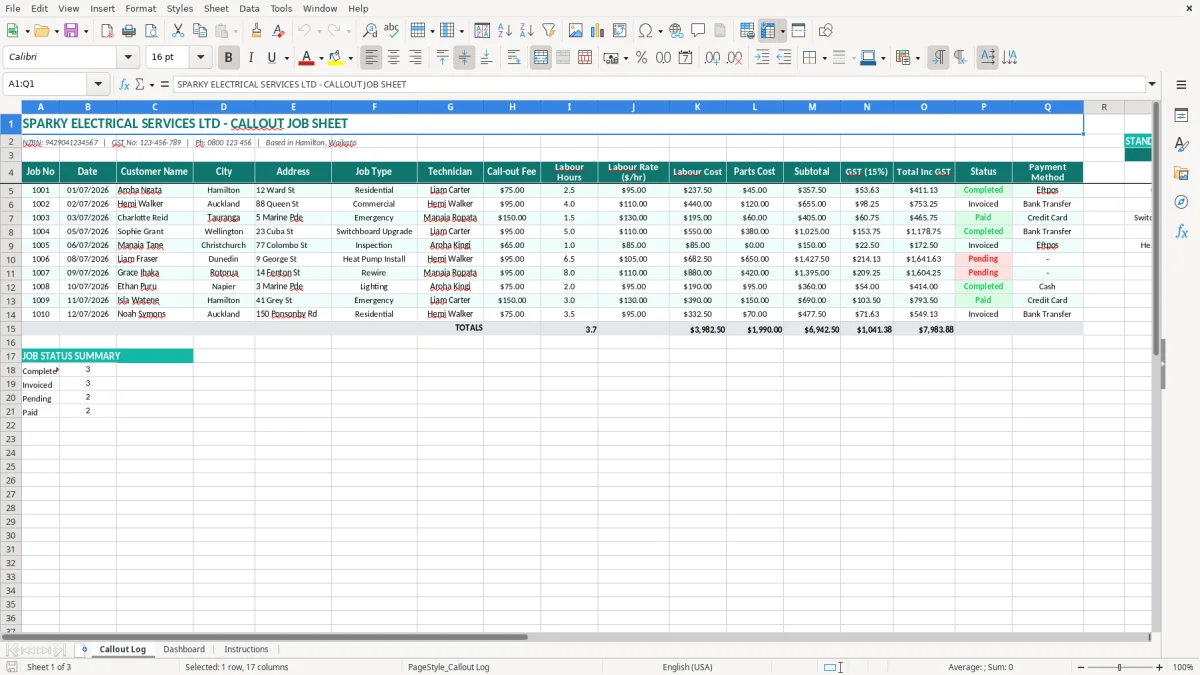Cut the selection with scissors icon
The image size is (1200, 675).
point(178,31)
